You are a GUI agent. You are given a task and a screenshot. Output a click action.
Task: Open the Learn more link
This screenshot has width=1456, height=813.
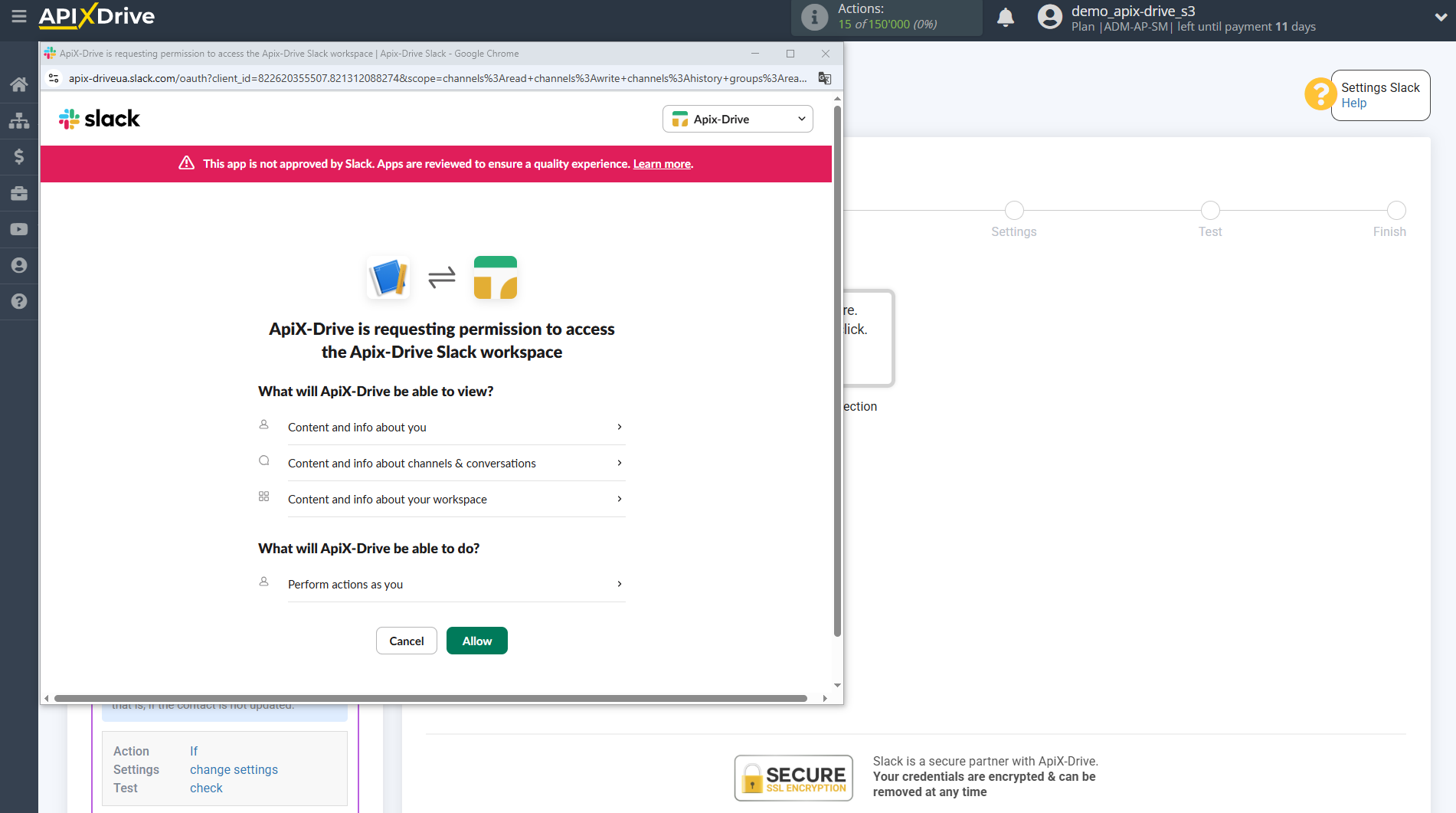[662, 164]
